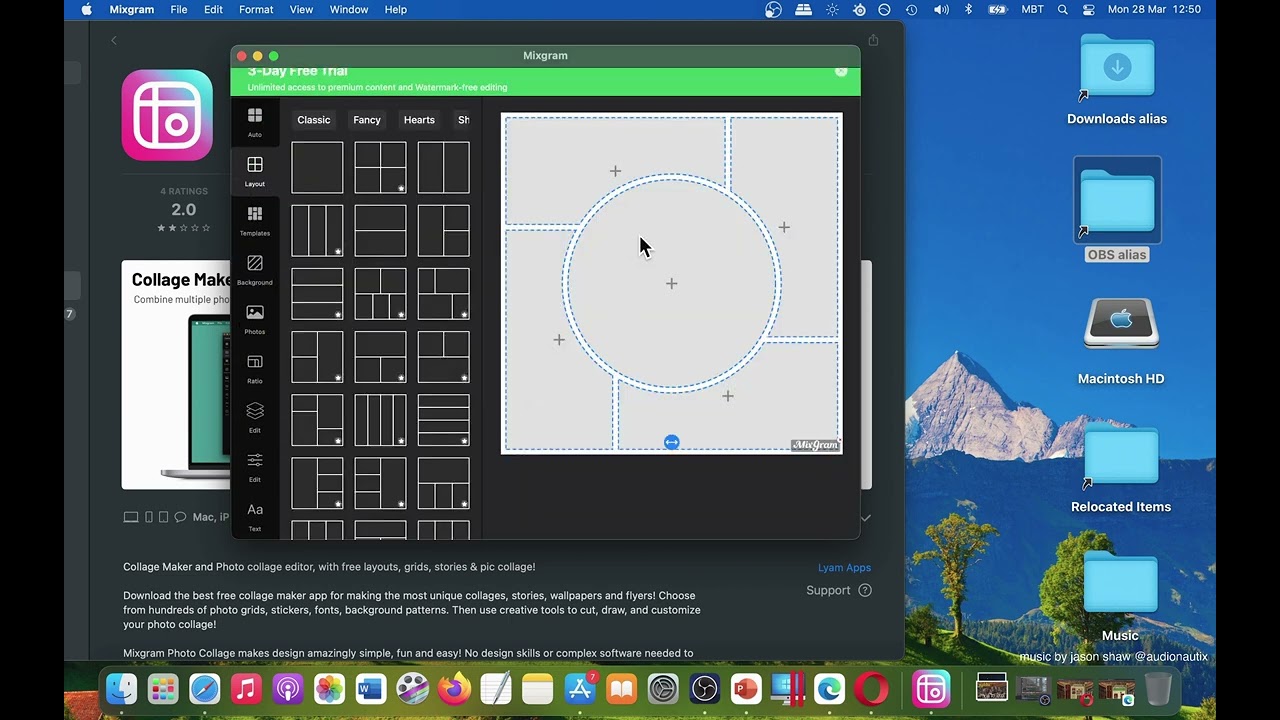
Task: Click the Bluetooth status icon
Action: (x=968, y=9)
